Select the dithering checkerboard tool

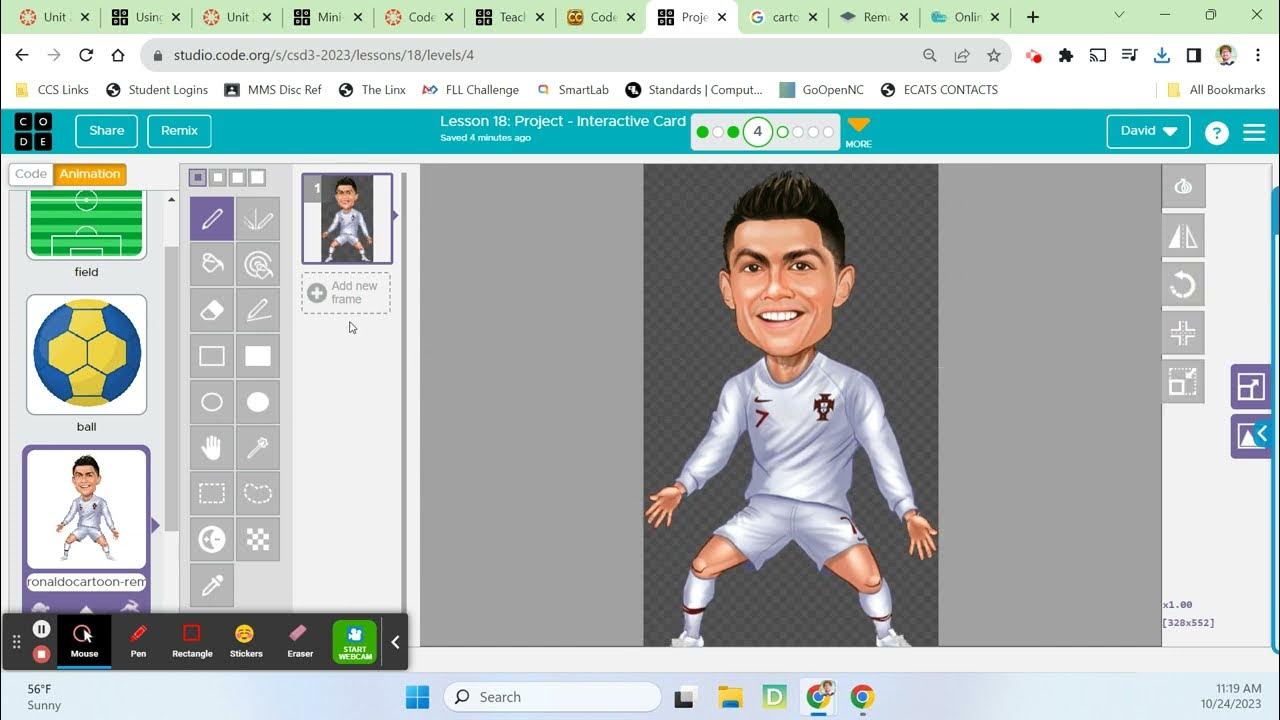[258, 539]
